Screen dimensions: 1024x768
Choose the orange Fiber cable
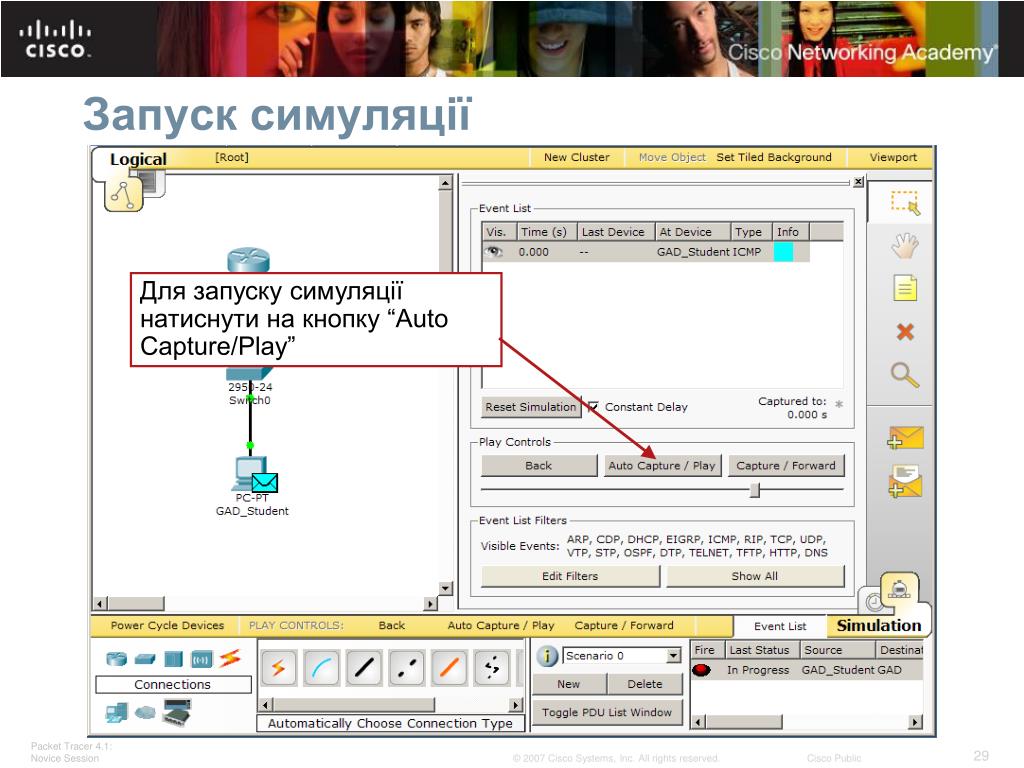coord(449,667)
